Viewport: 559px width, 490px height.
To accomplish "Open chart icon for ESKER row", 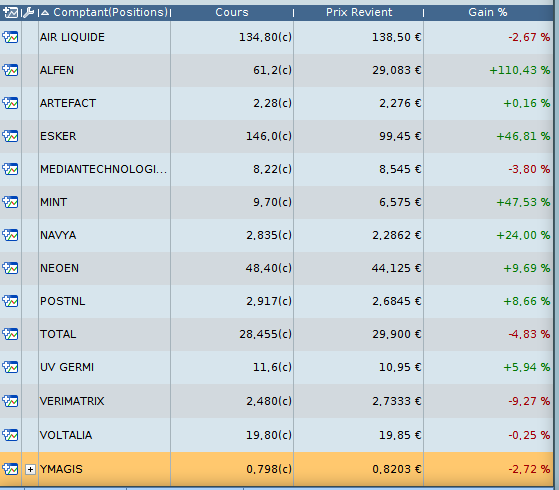I will click(x=10, y=136).
